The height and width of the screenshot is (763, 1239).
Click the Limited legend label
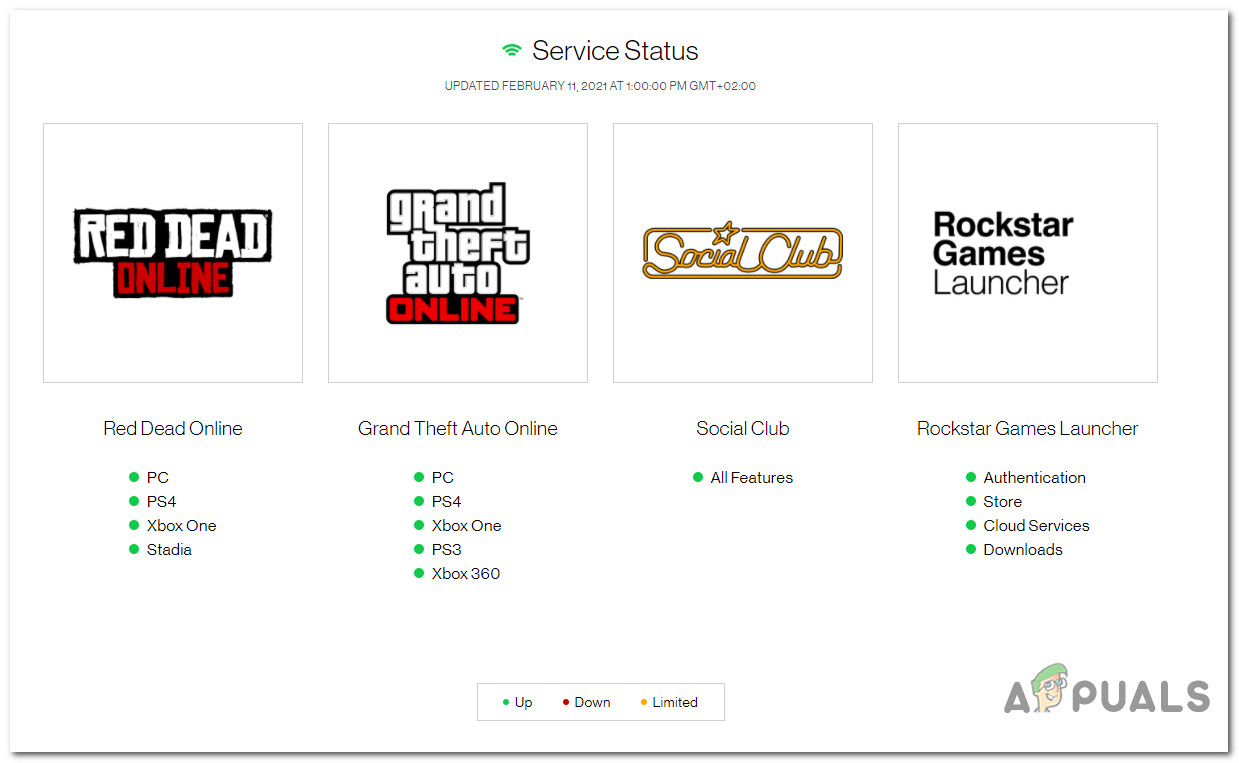click(675, 703)
